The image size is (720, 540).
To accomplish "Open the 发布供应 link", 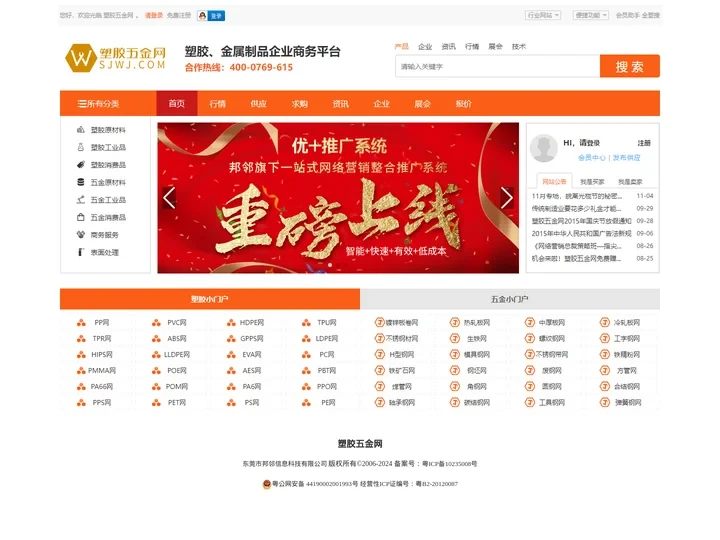I will pos(626,158).
